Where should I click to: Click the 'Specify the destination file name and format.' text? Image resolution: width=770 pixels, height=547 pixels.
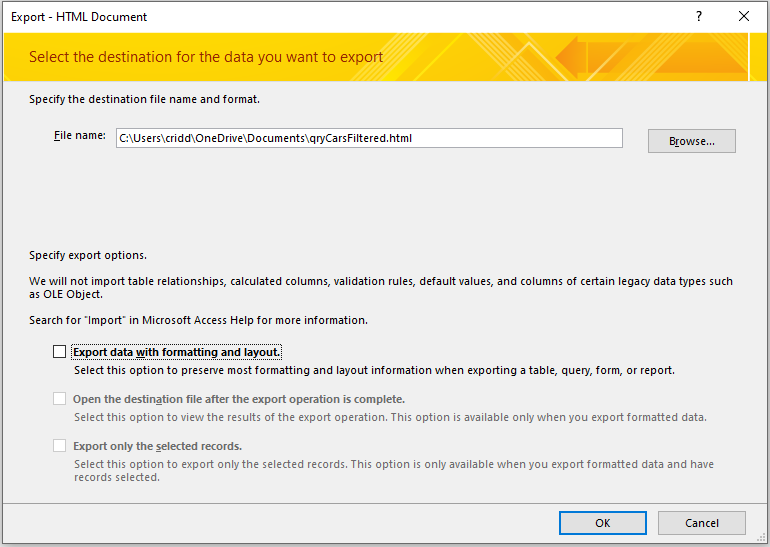(144, 99)
